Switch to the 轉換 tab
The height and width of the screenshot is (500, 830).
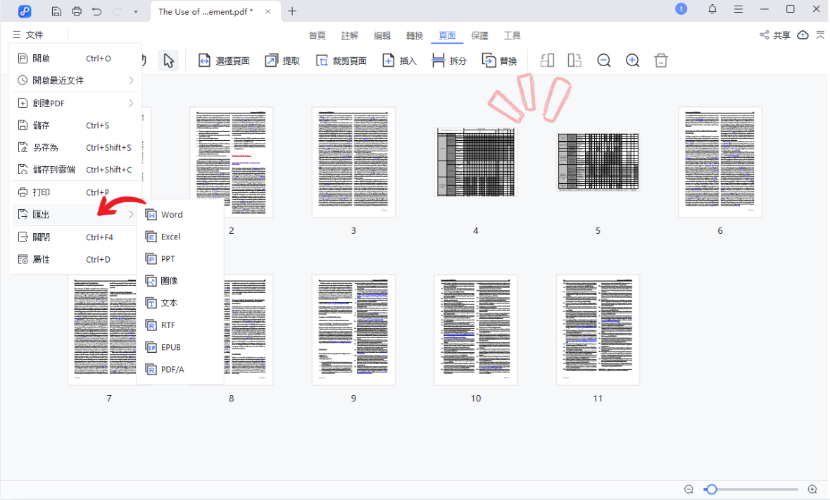(414, 35)
